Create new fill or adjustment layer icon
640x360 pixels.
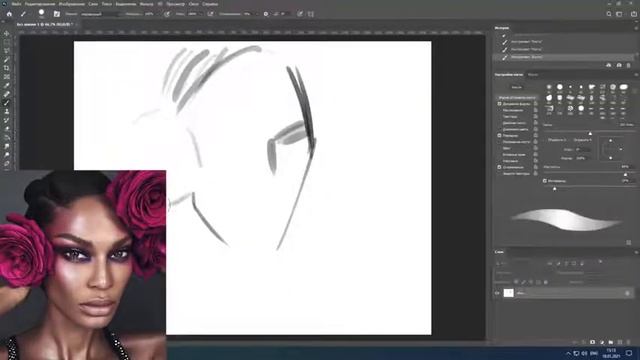click(x=602, y=342)
